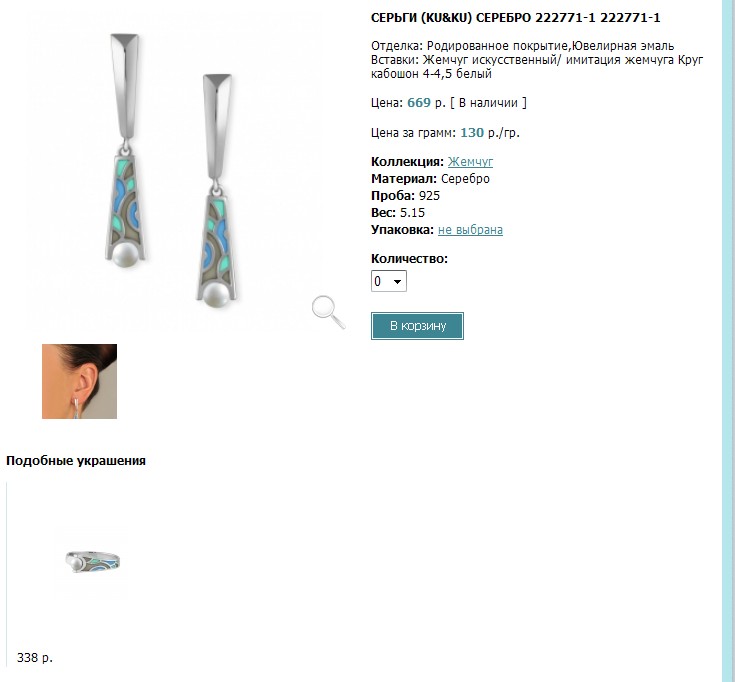Click the 'В наличии' availability status
The width and height of the screenshot is (735, 682).
(488, 103)
